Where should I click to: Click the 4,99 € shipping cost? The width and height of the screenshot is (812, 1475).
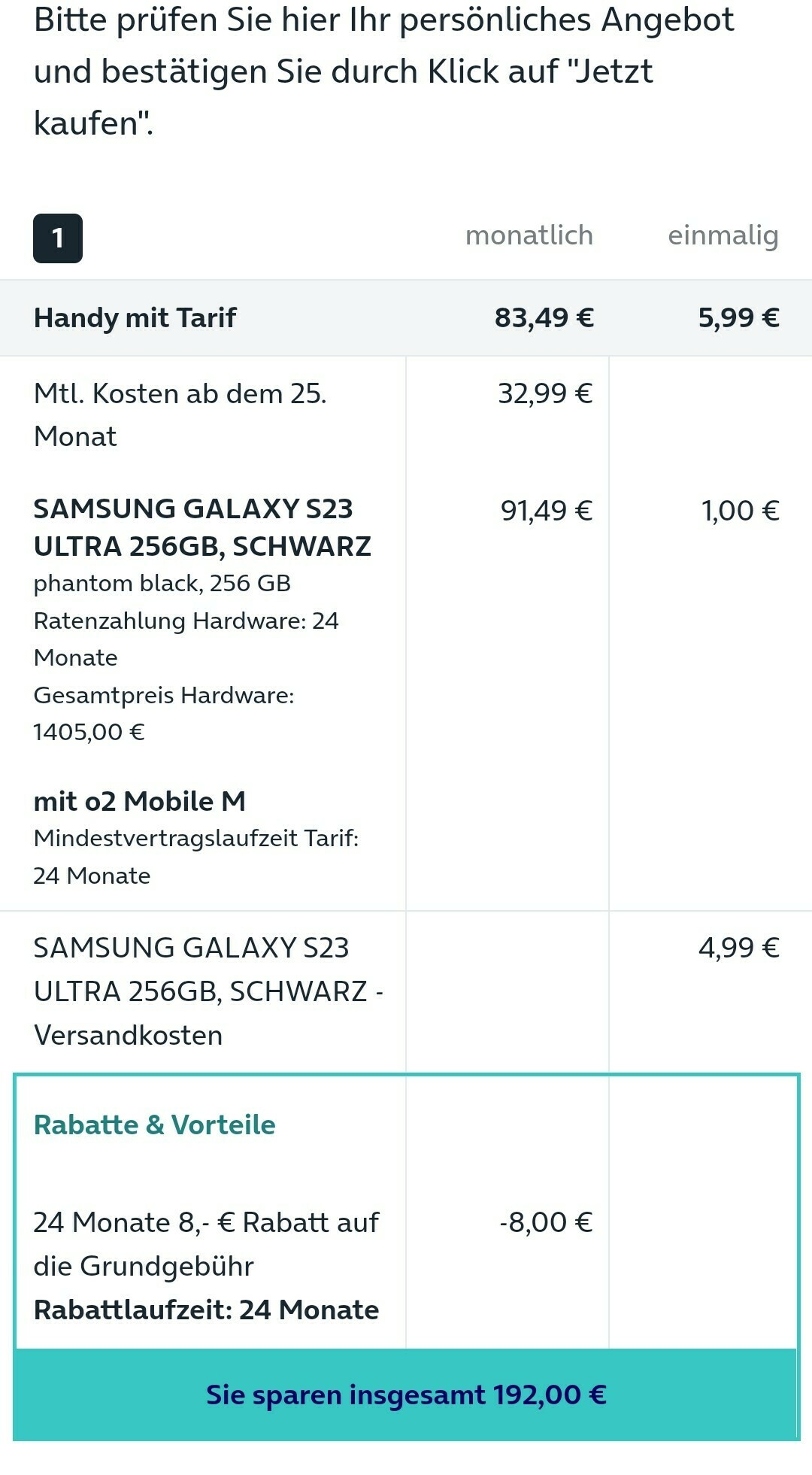(x=739, y=948)
